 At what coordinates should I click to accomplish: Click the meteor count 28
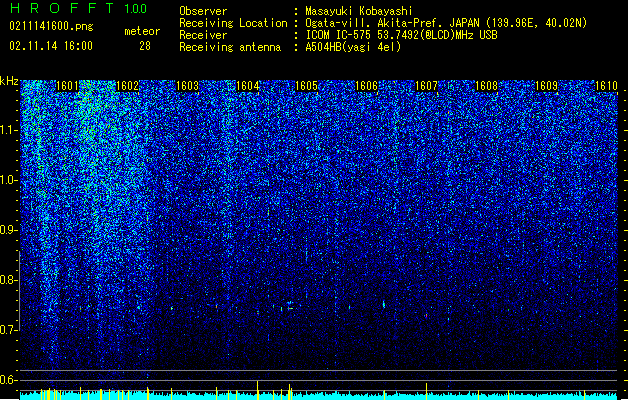point(145,46)
